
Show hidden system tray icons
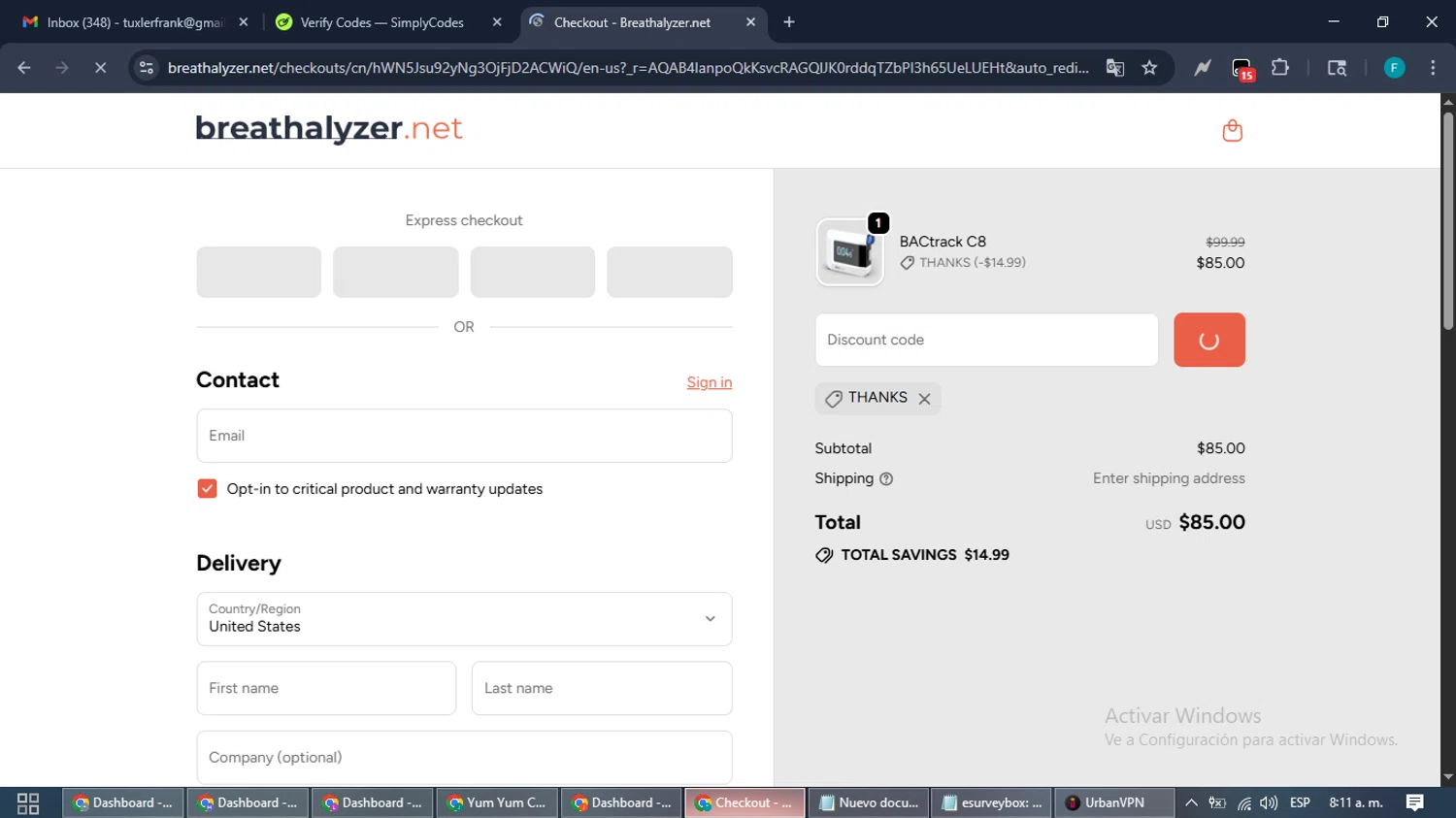click(x=1191, y=802)
